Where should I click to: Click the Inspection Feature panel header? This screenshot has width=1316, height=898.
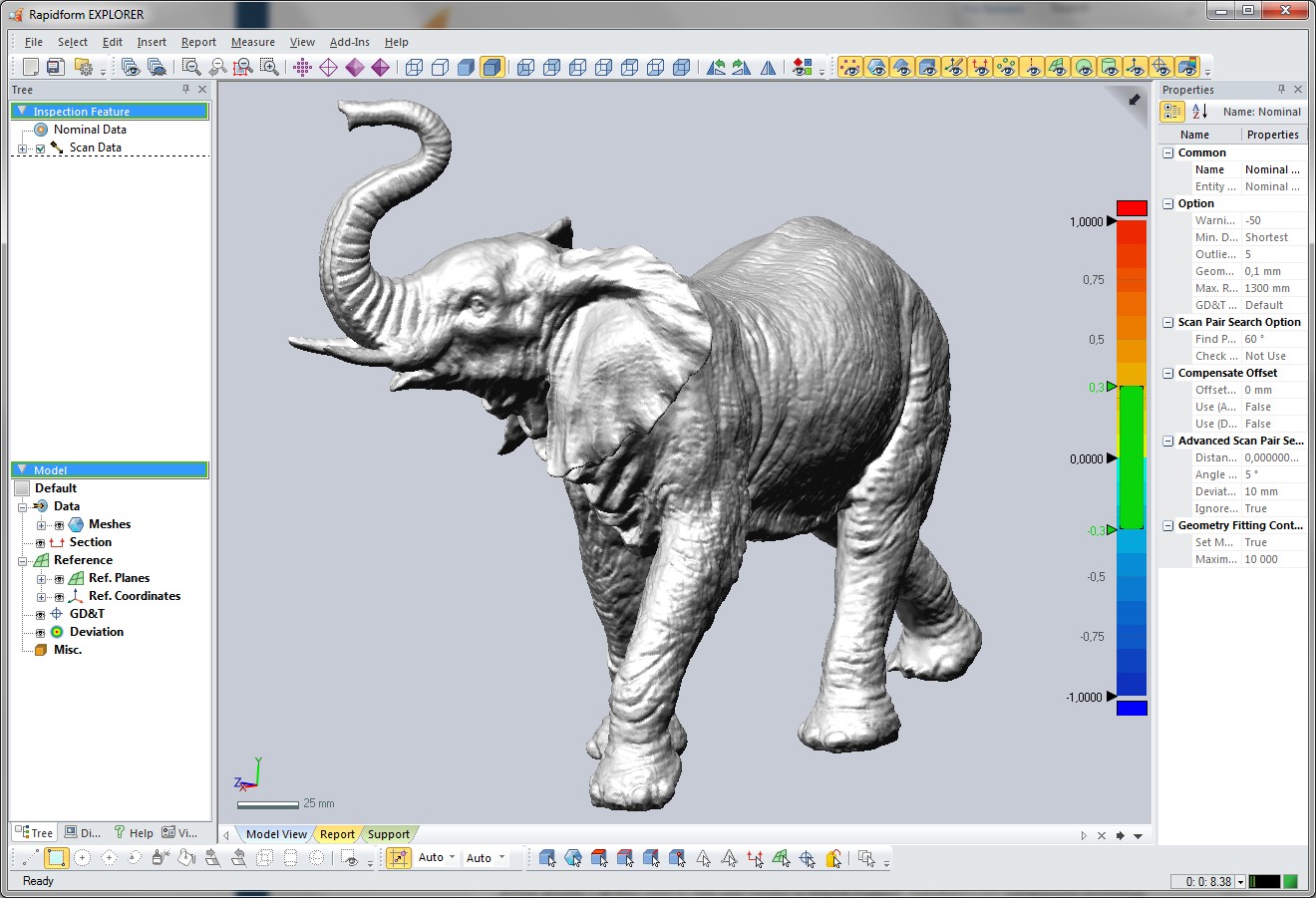[110, 112]
